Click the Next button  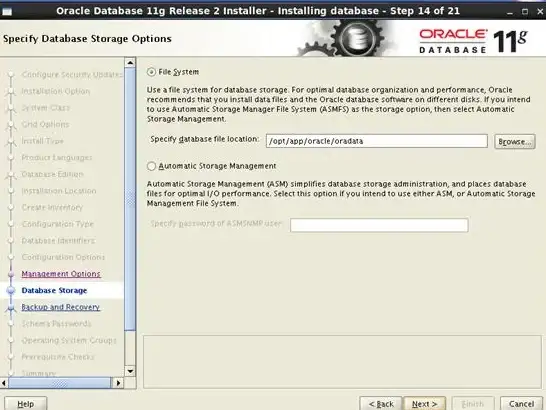[424, 404]
